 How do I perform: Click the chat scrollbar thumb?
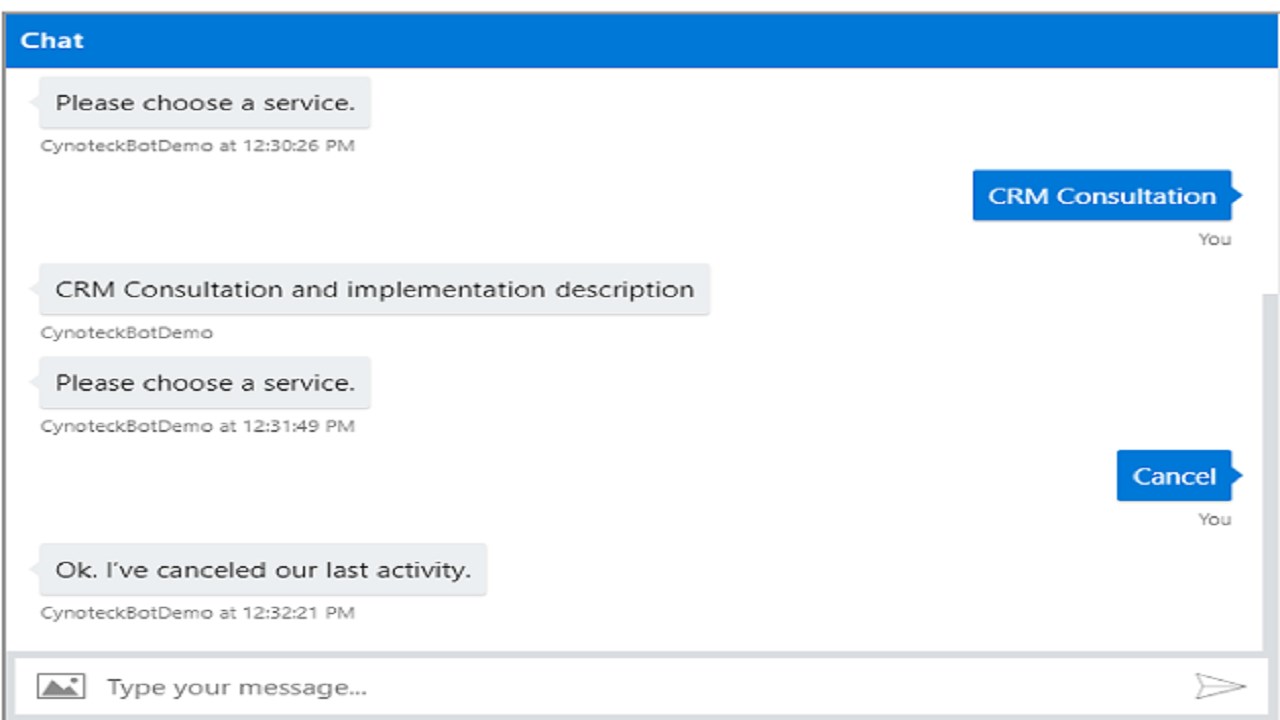pos(1270,470)
